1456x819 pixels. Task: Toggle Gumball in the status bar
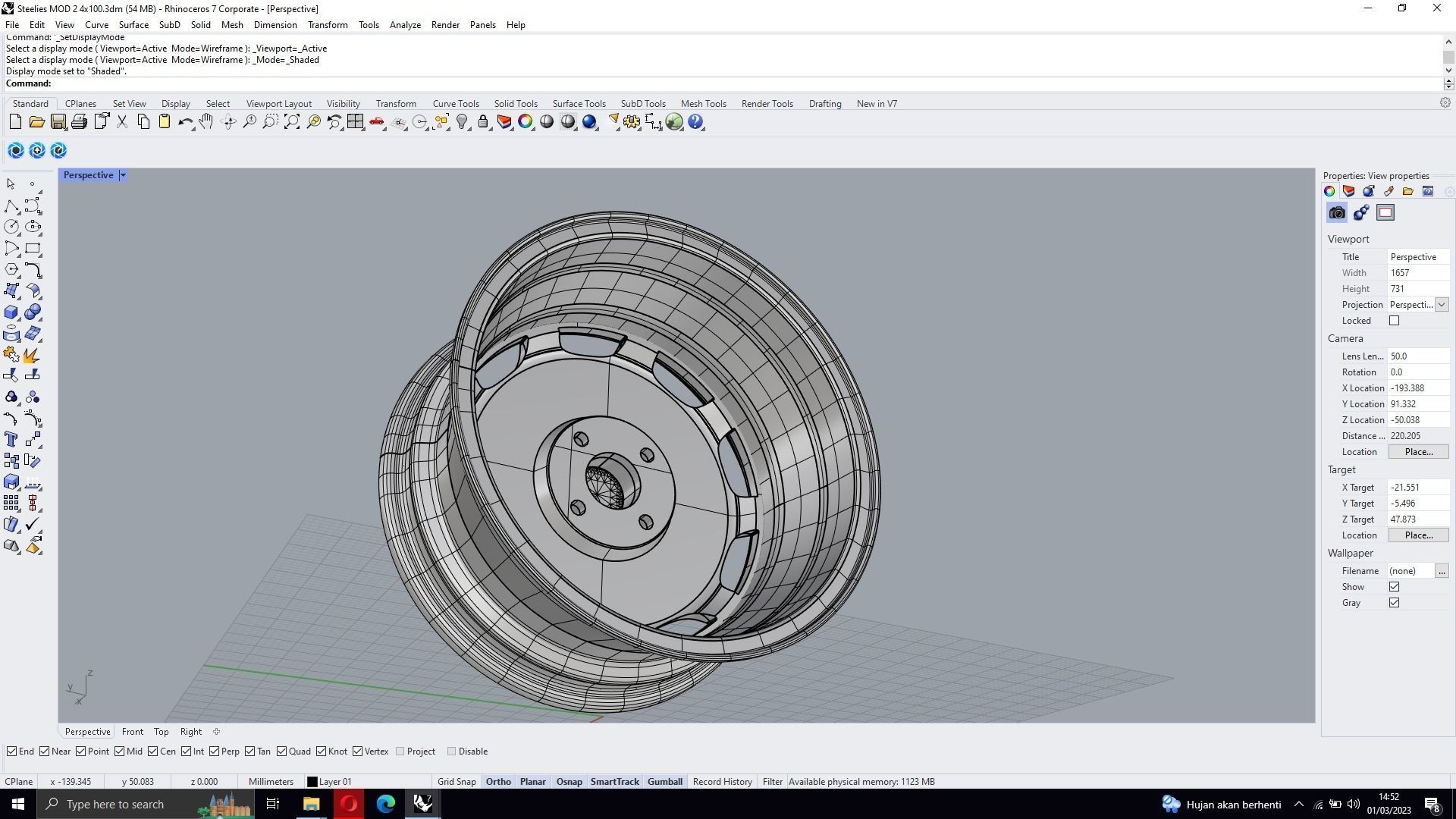point(664,782)
